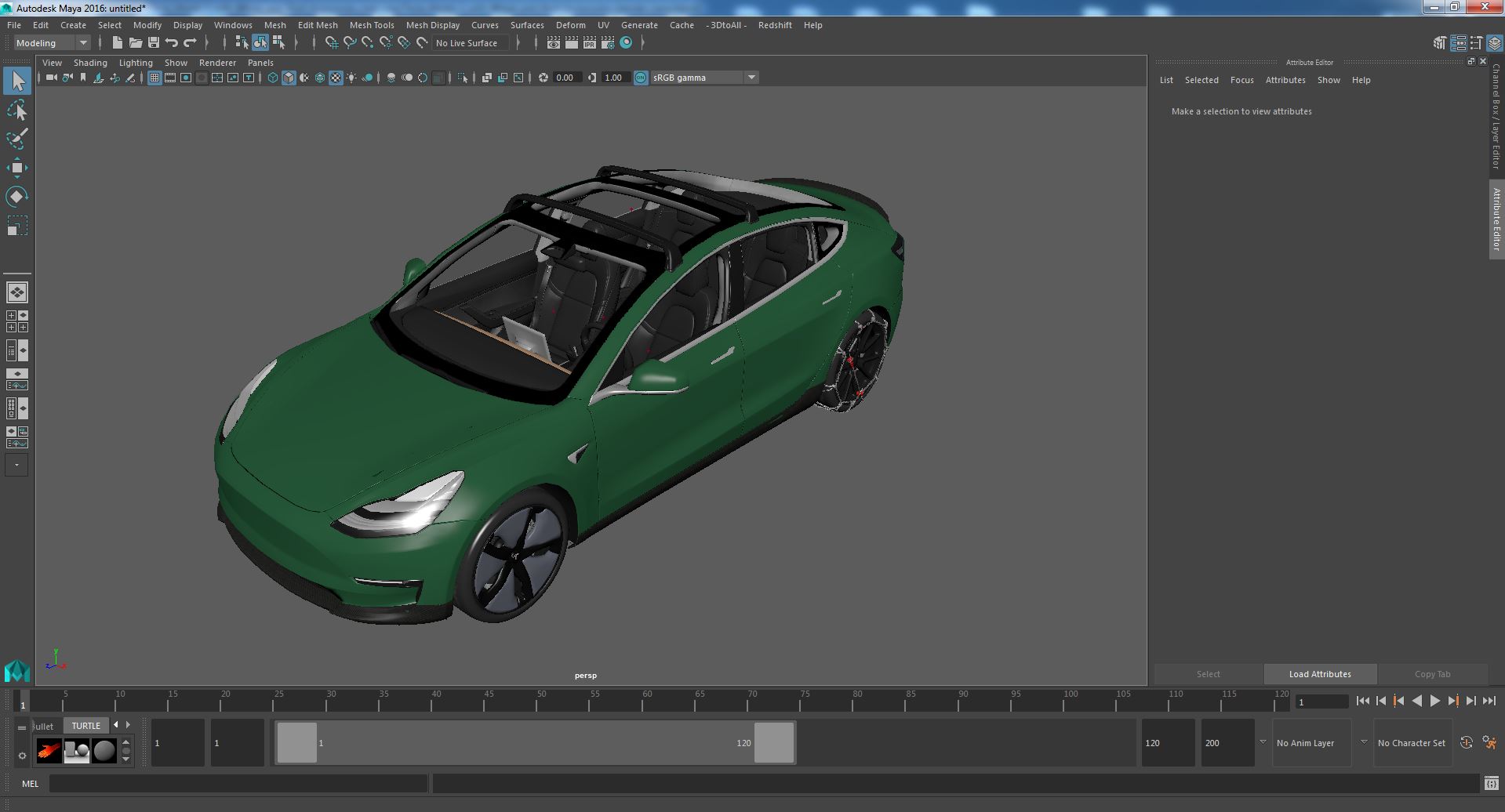Screen dimensions: 1505x812
Task: Toggle color management ON button
Action: pos(641,78)
